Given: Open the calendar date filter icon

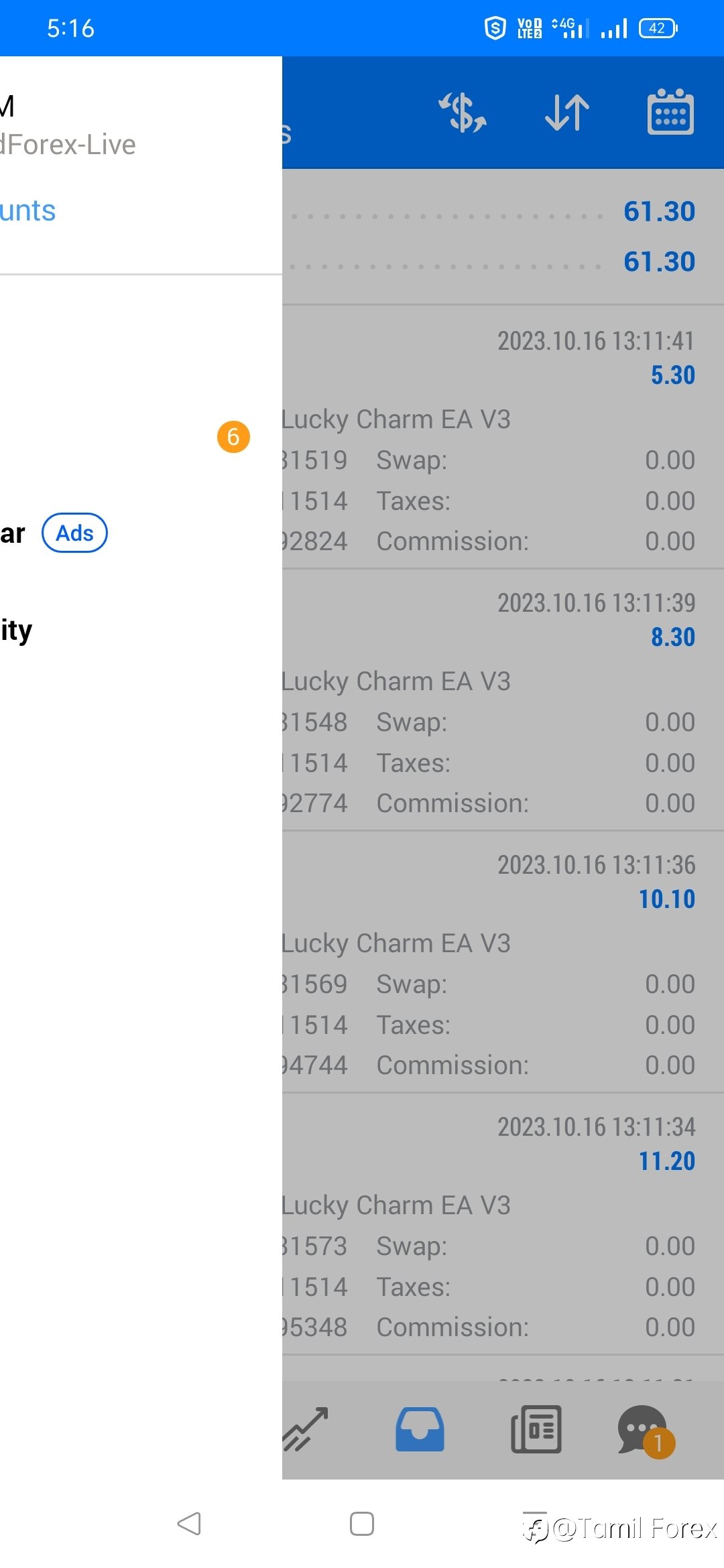Looking at the screenshot, I should coord(670,112).
